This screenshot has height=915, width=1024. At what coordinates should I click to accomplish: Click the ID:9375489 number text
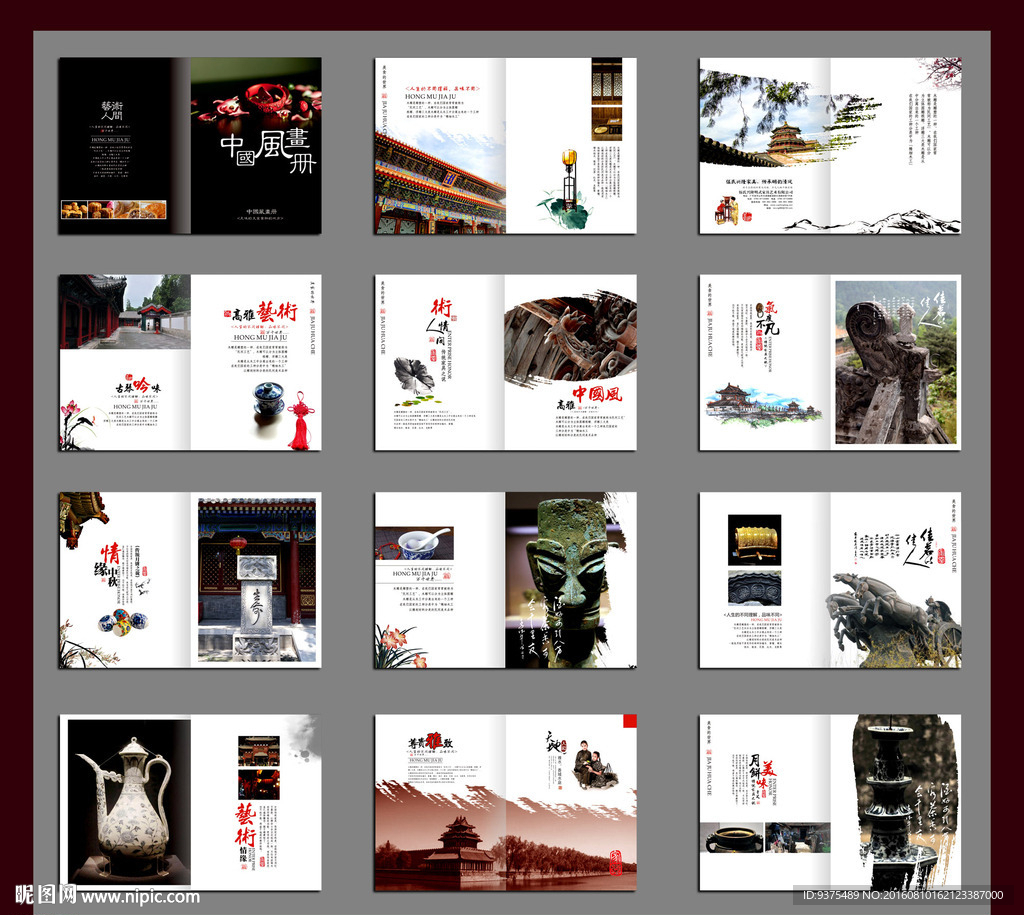(838, 896)
